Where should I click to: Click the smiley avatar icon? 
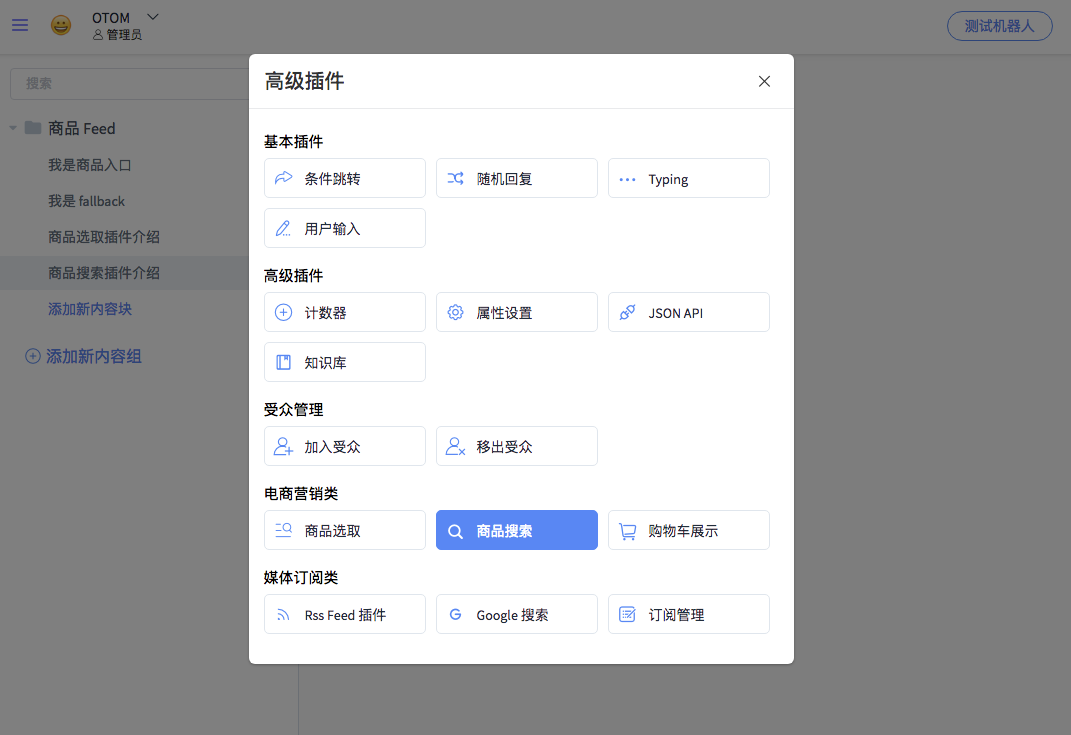61,25
